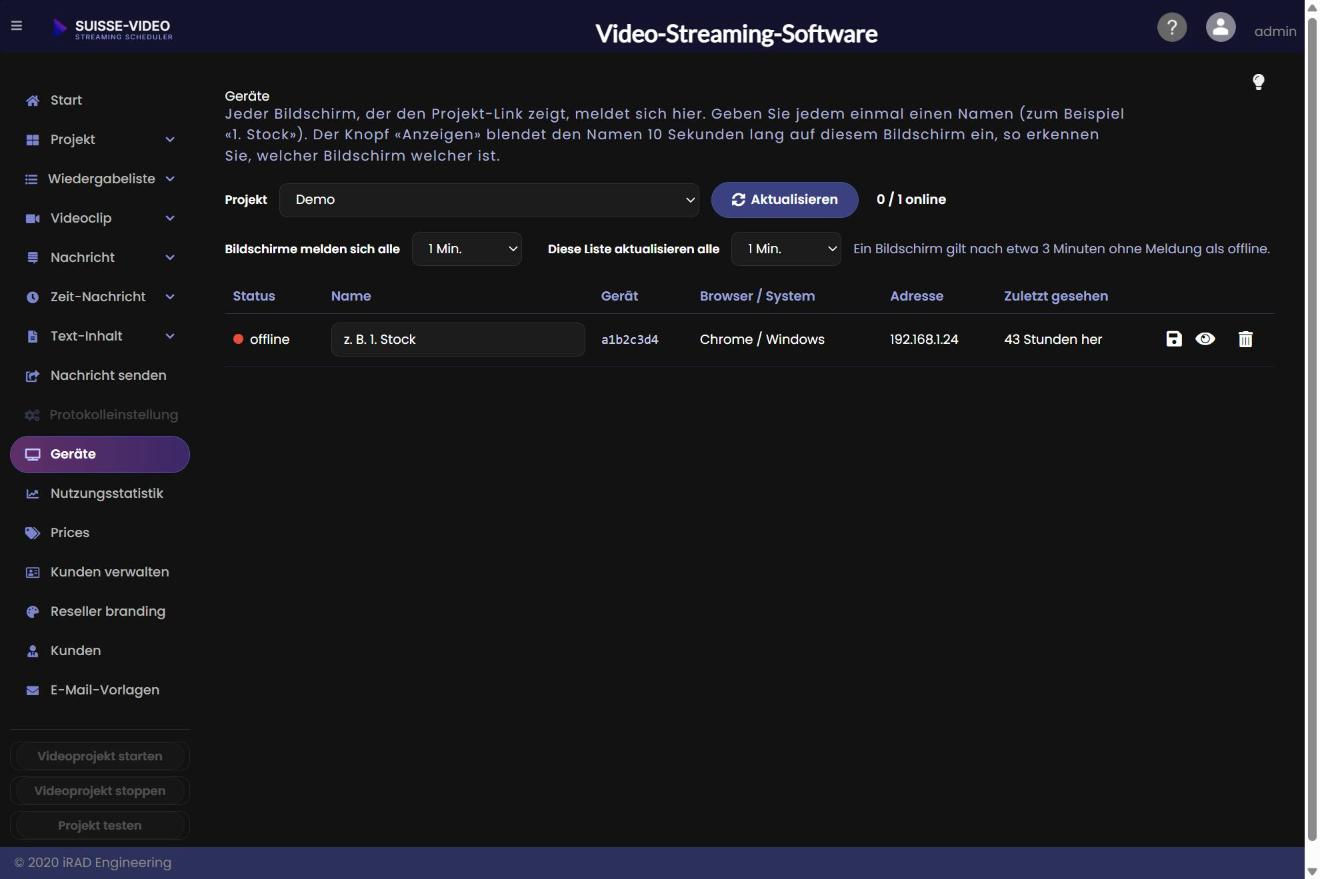The width and height of the screenshot is (1320, 879).
Task: Open Kunden verwalten page
Action: pyautogui.click(x=100, y=572)
